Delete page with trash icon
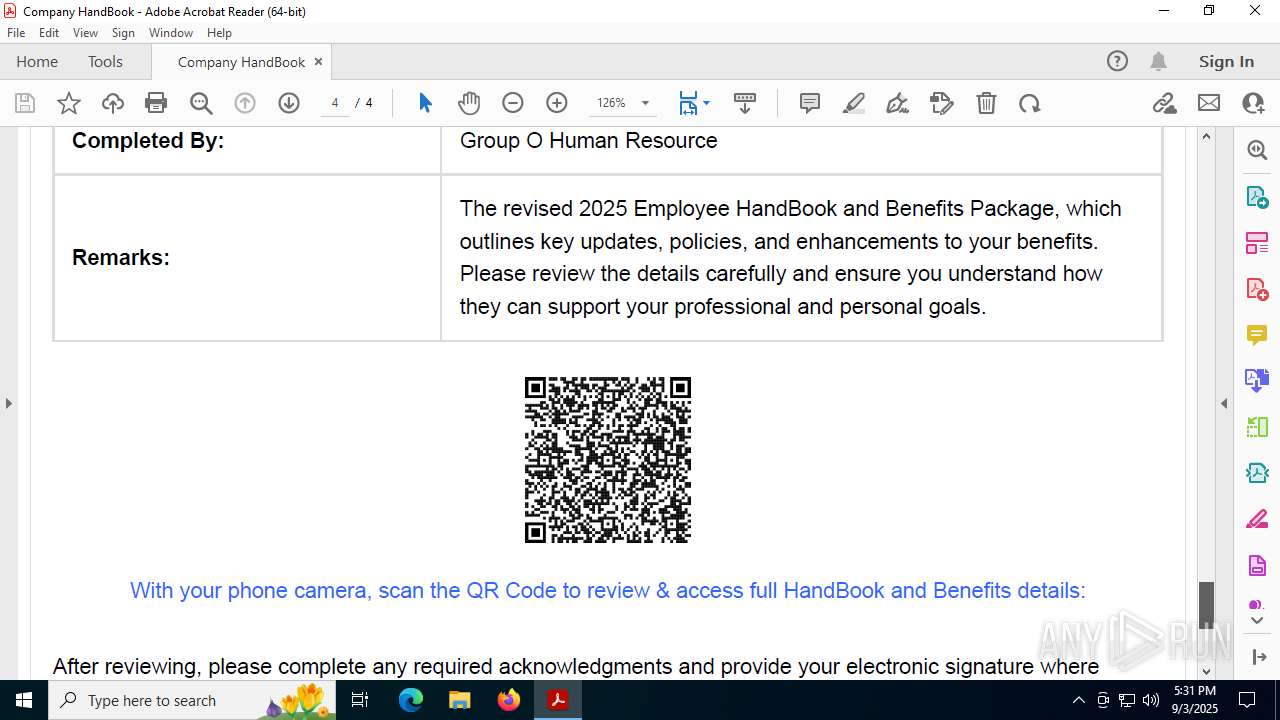The height and width of the screenshot is (720, 1280). (986, 103)
